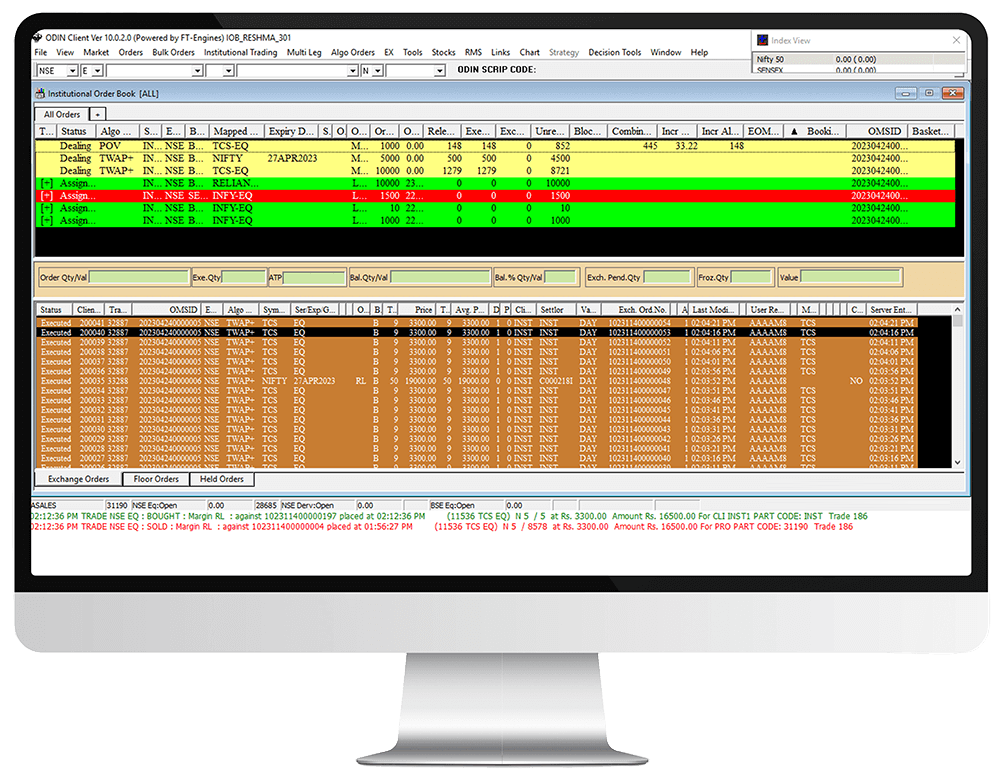Click the Basket... column header
Image resolution: width=1000 pixels, height=782 pixels.
tap(931, 131)
